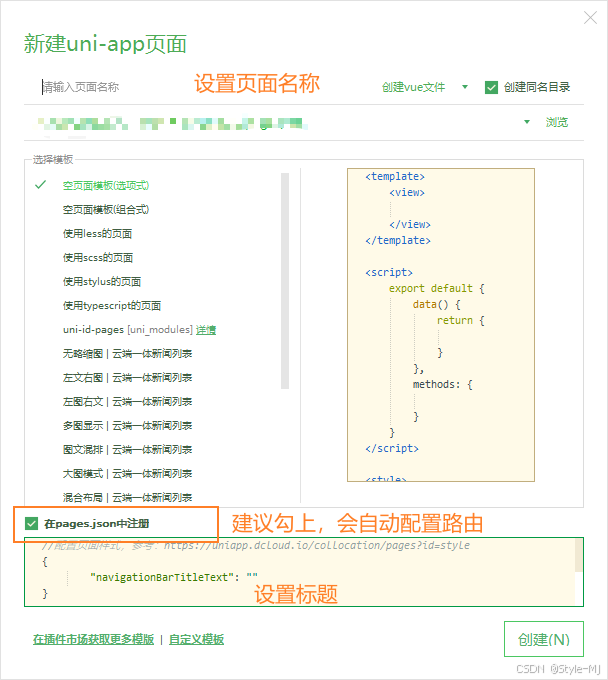Open 自定义模板 link
This screenshot has height=680, width=608.
(x=196, y=640)
